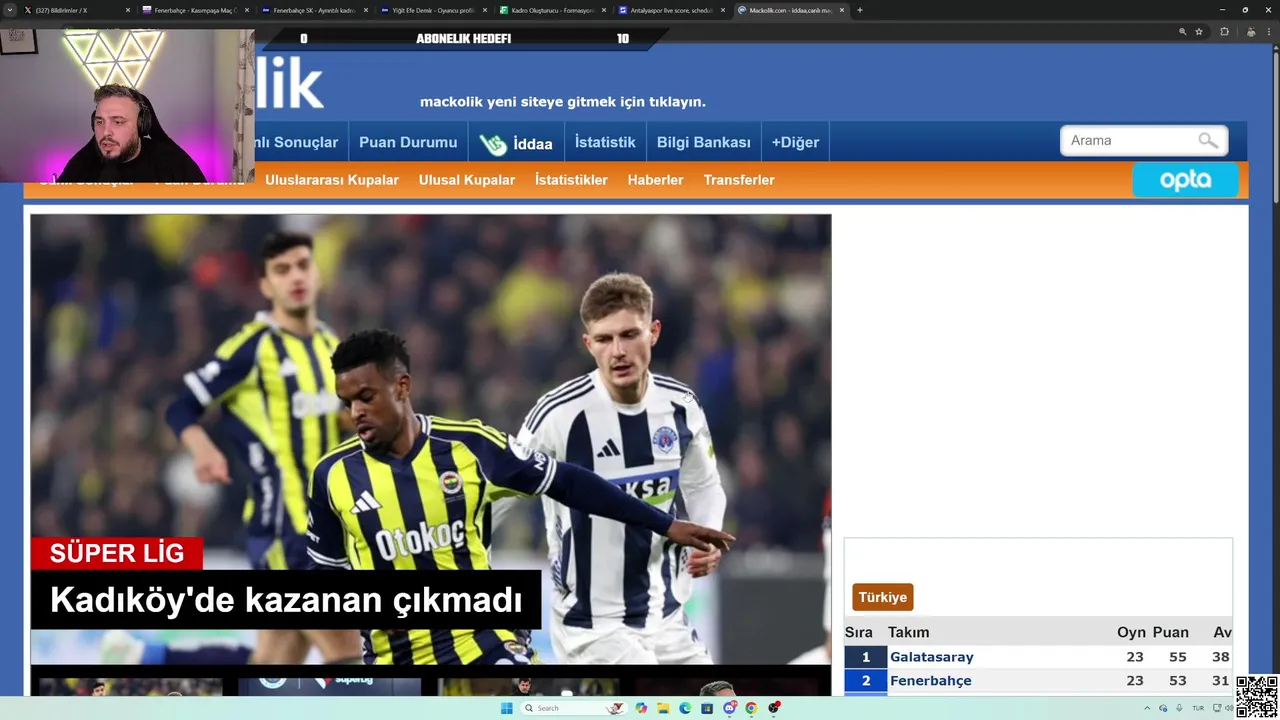The width and height of the screenshot is (1280, 720).
Task: Click the opta logo button
Action: tap(1185, 180)
